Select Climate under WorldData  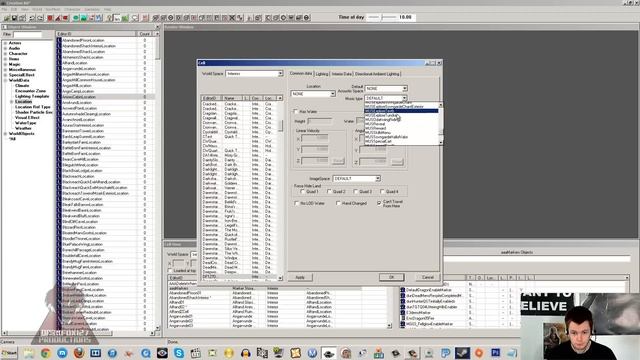(22, 86)
